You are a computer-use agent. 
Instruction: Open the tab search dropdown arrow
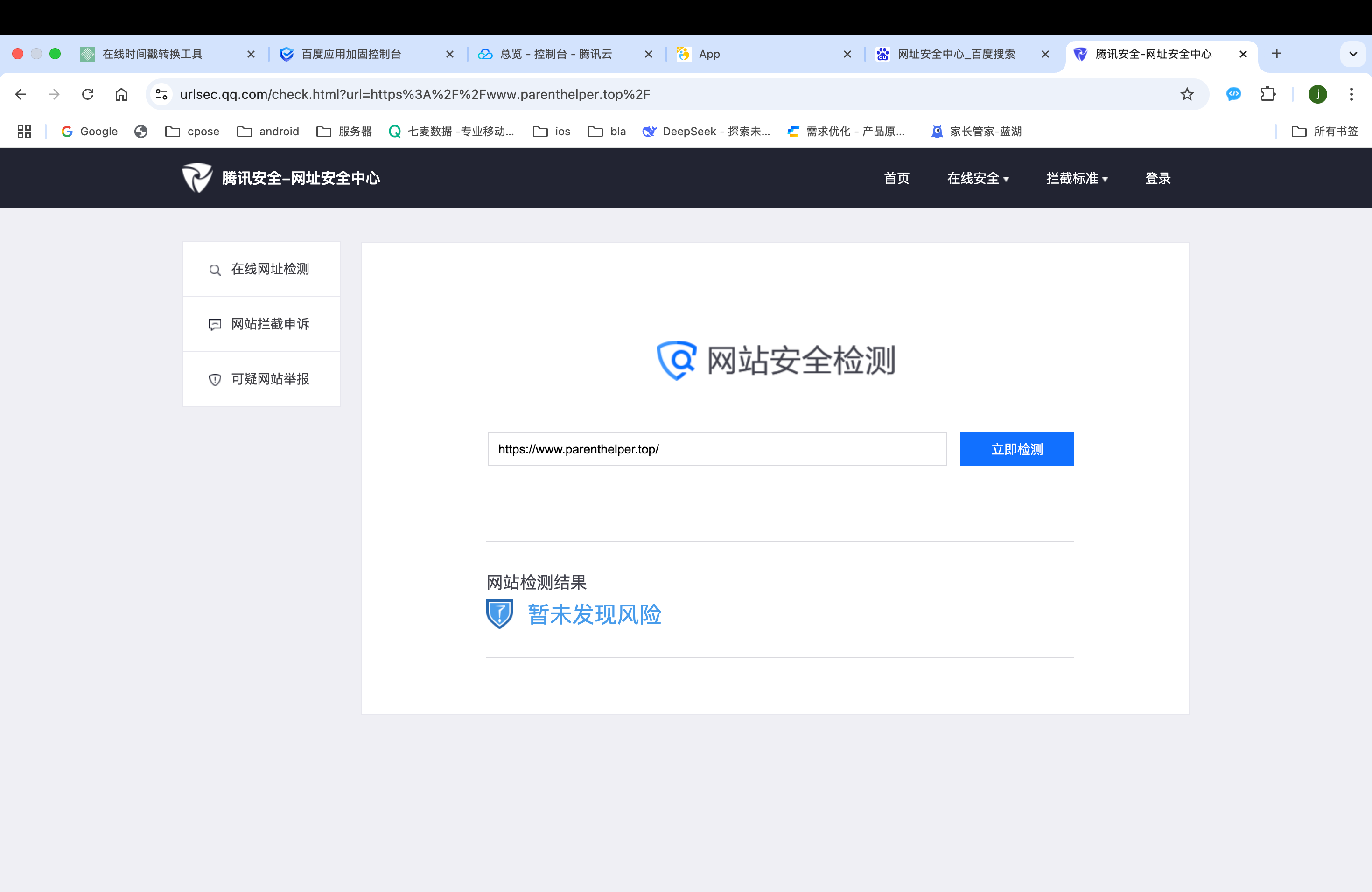(1352, 54)
